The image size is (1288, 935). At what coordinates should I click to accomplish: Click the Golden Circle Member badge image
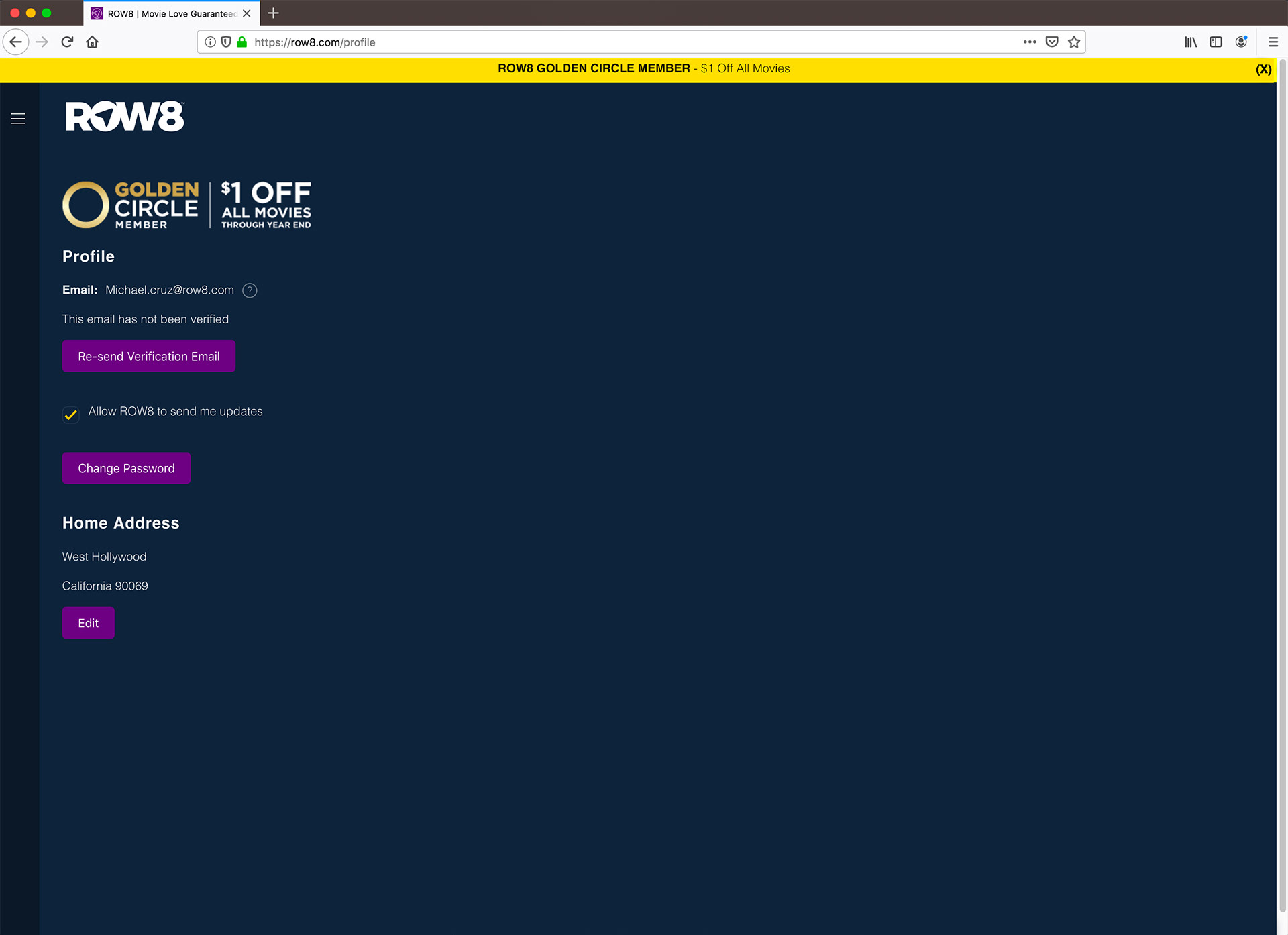[x=187, y=205]
